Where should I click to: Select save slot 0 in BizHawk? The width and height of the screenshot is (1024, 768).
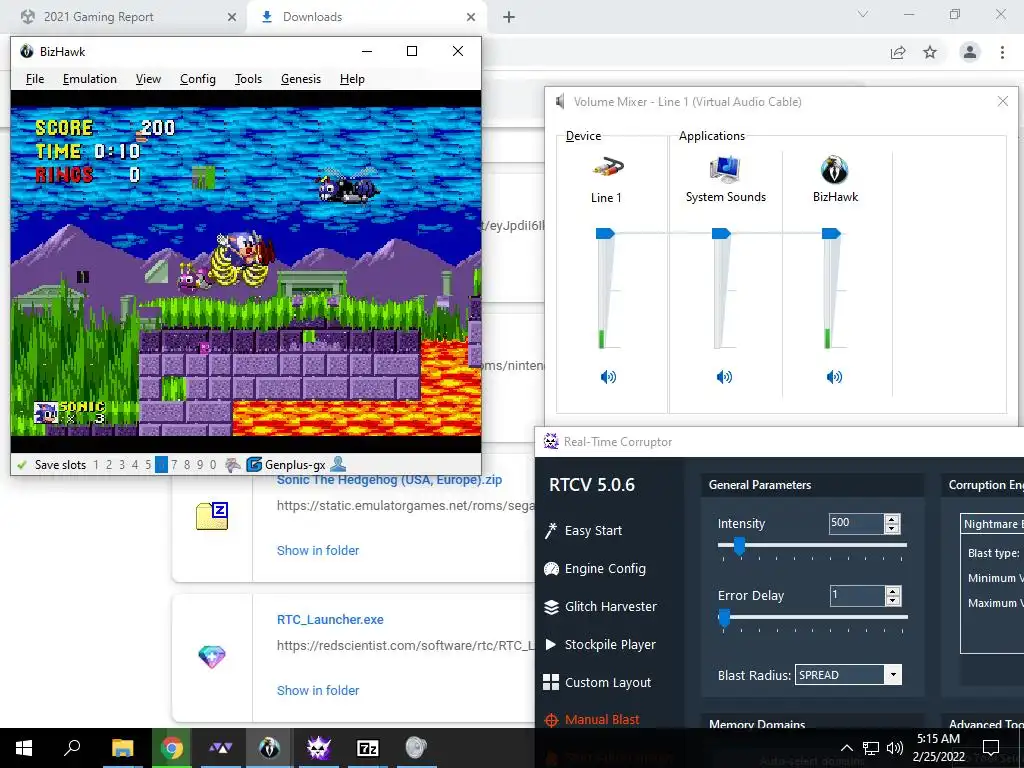(x=213, y=465)
